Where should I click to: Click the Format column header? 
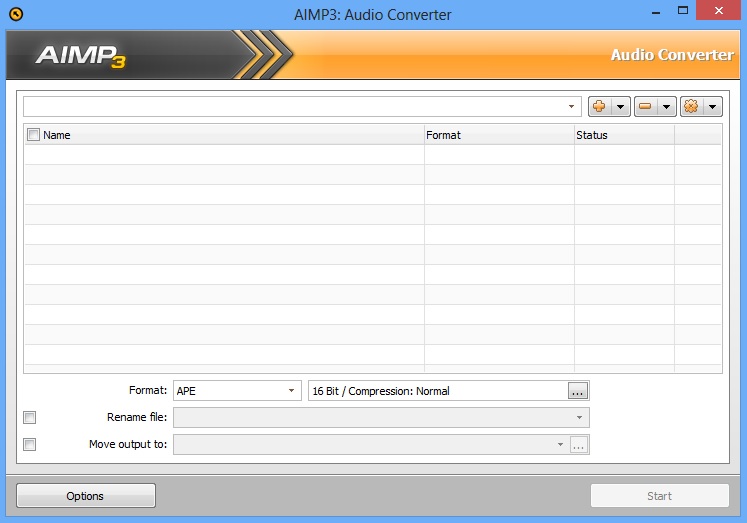point(499,135)
